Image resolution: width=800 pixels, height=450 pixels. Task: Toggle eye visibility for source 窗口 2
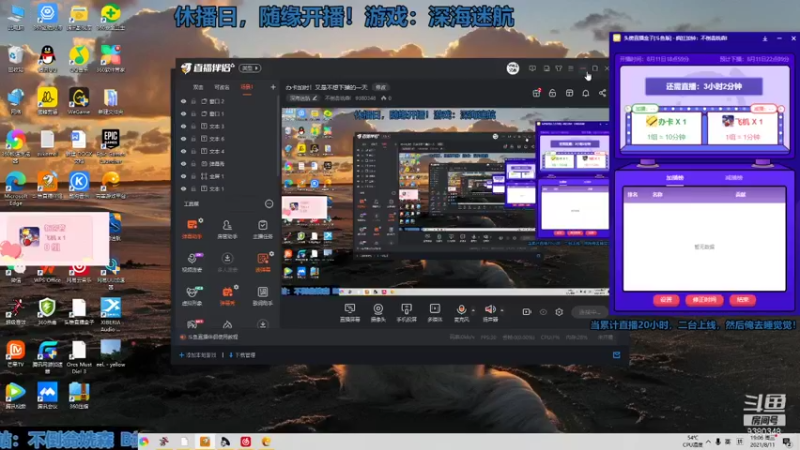click(184, 101)
